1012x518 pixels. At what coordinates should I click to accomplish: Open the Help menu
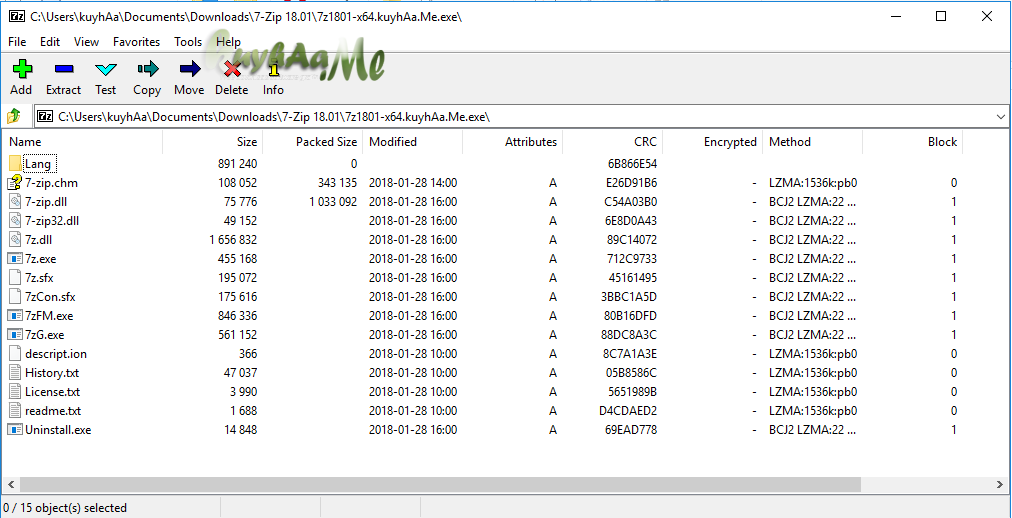(228, 42)
